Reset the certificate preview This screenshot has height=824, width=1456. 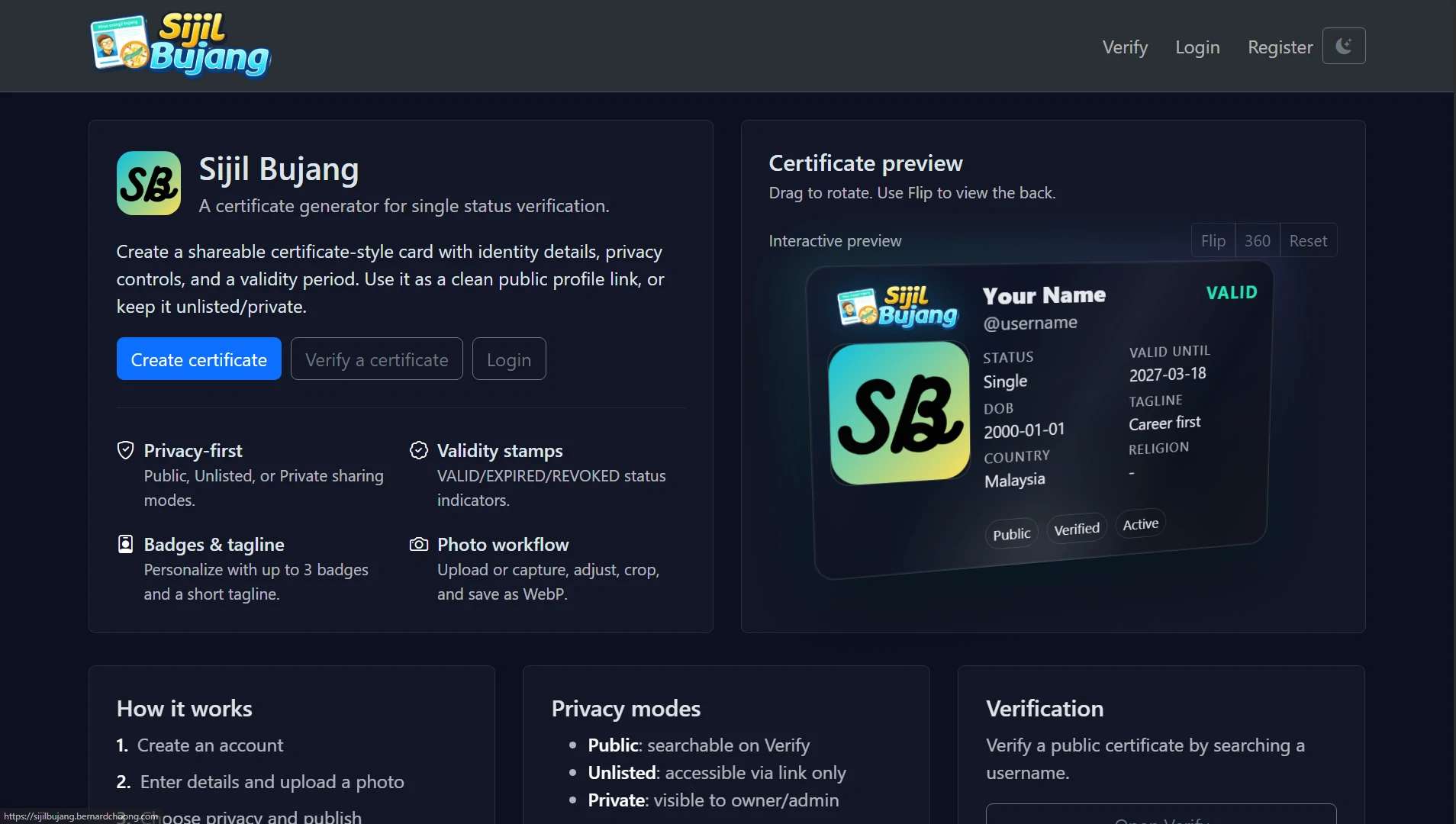pos(1308,240)
